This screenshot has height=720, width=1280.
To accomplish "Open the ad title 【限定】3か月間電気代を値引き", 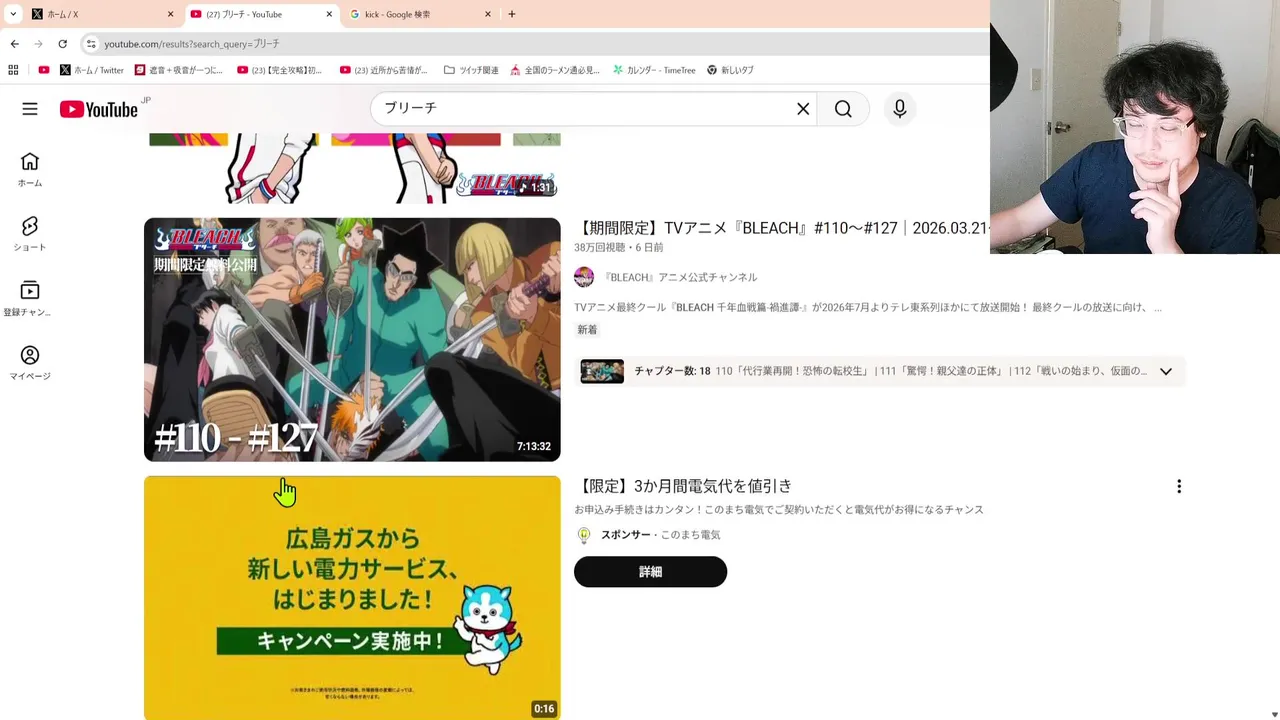I will [685, 486].
